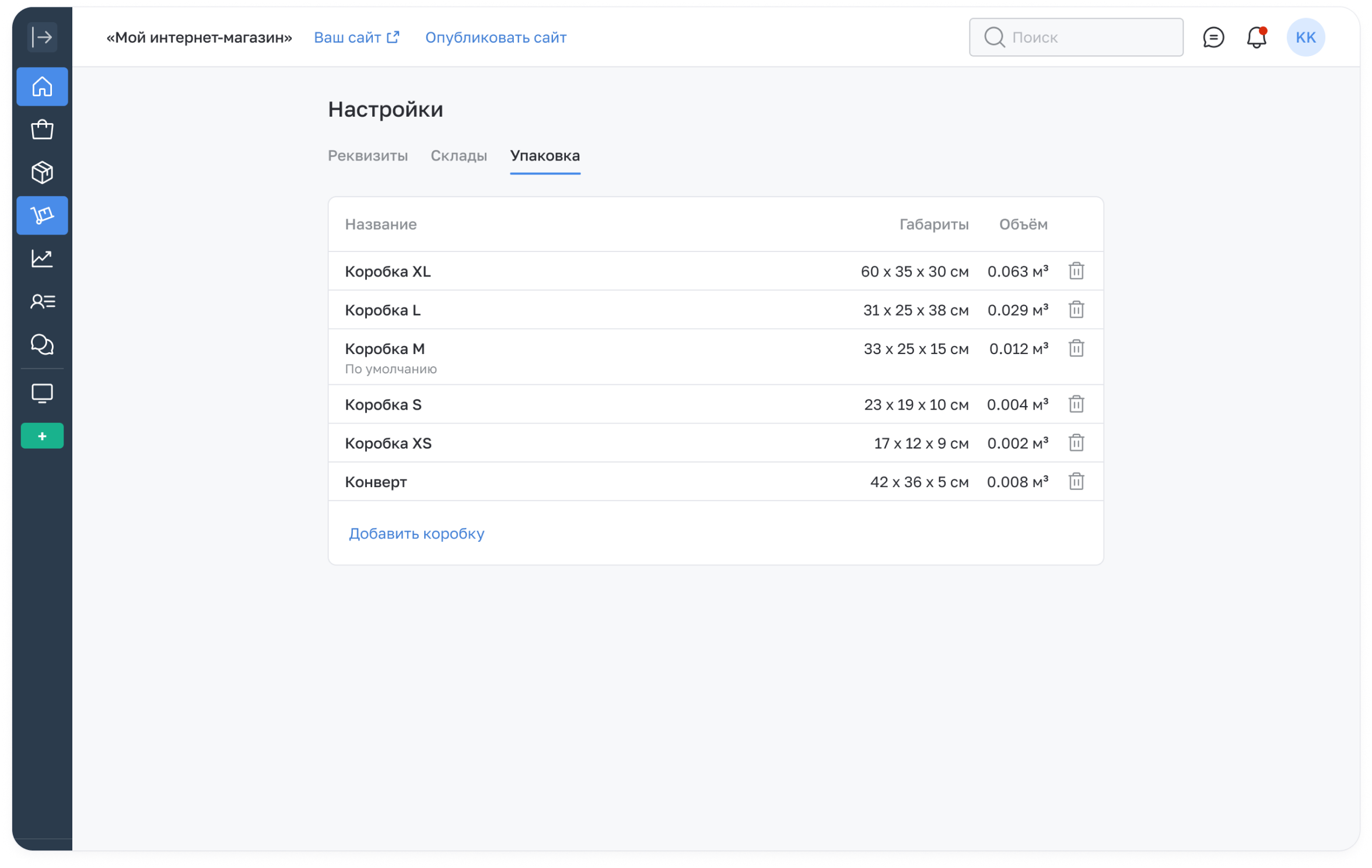1372x868 pixels.
Task: Open the chats bubble icon in the sidebar
Action: 42,344
